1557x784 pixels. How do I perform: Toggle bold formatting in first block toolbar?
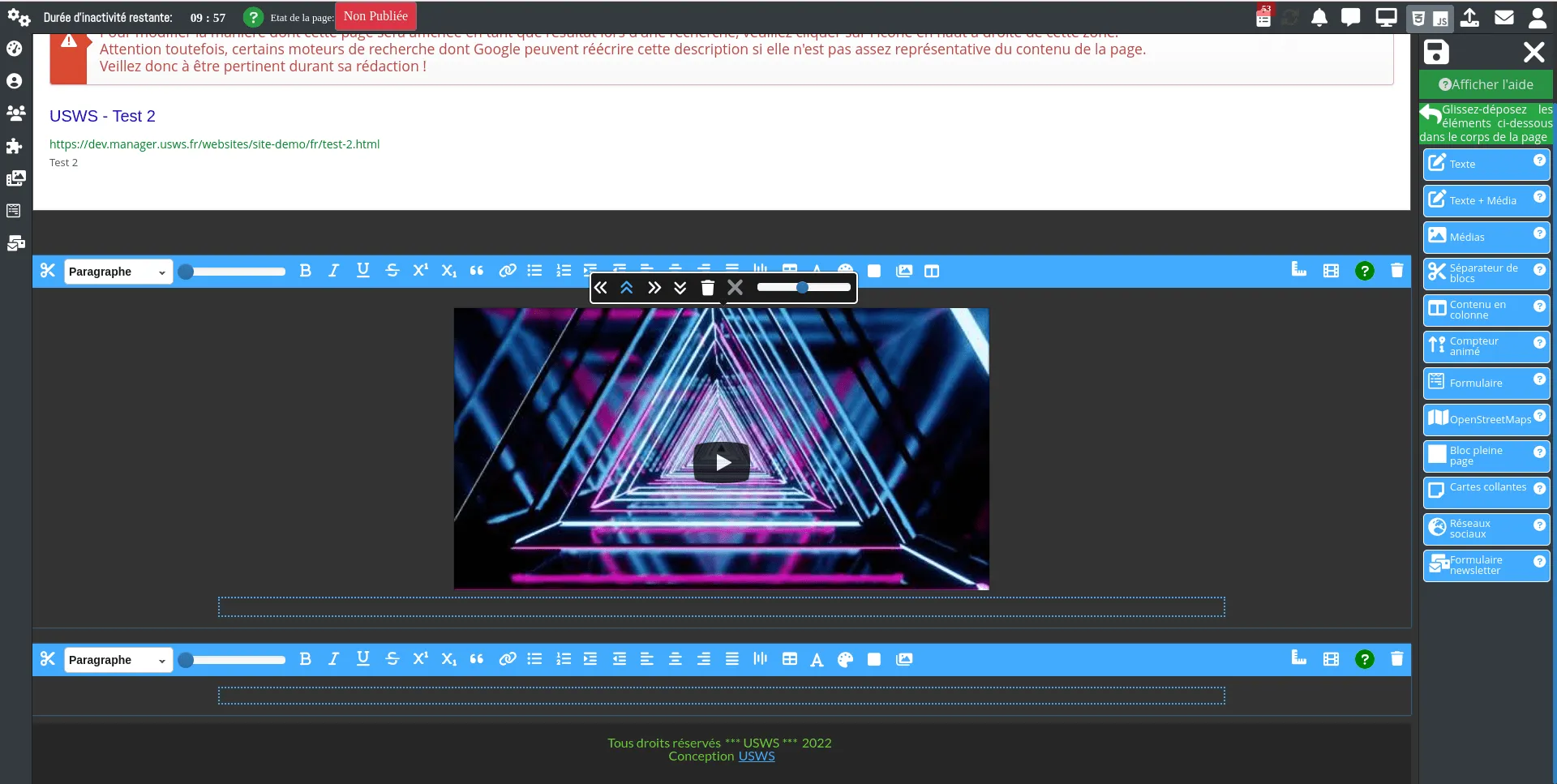click(305, 271)
